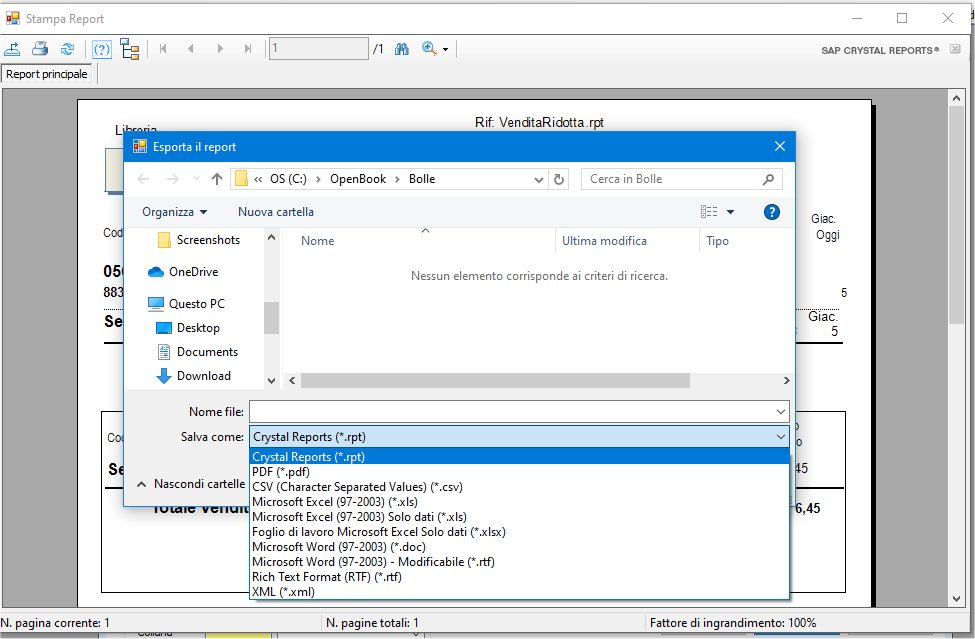Open the Organizza menu
975x639 pixels.
click(x=174, y=212)
